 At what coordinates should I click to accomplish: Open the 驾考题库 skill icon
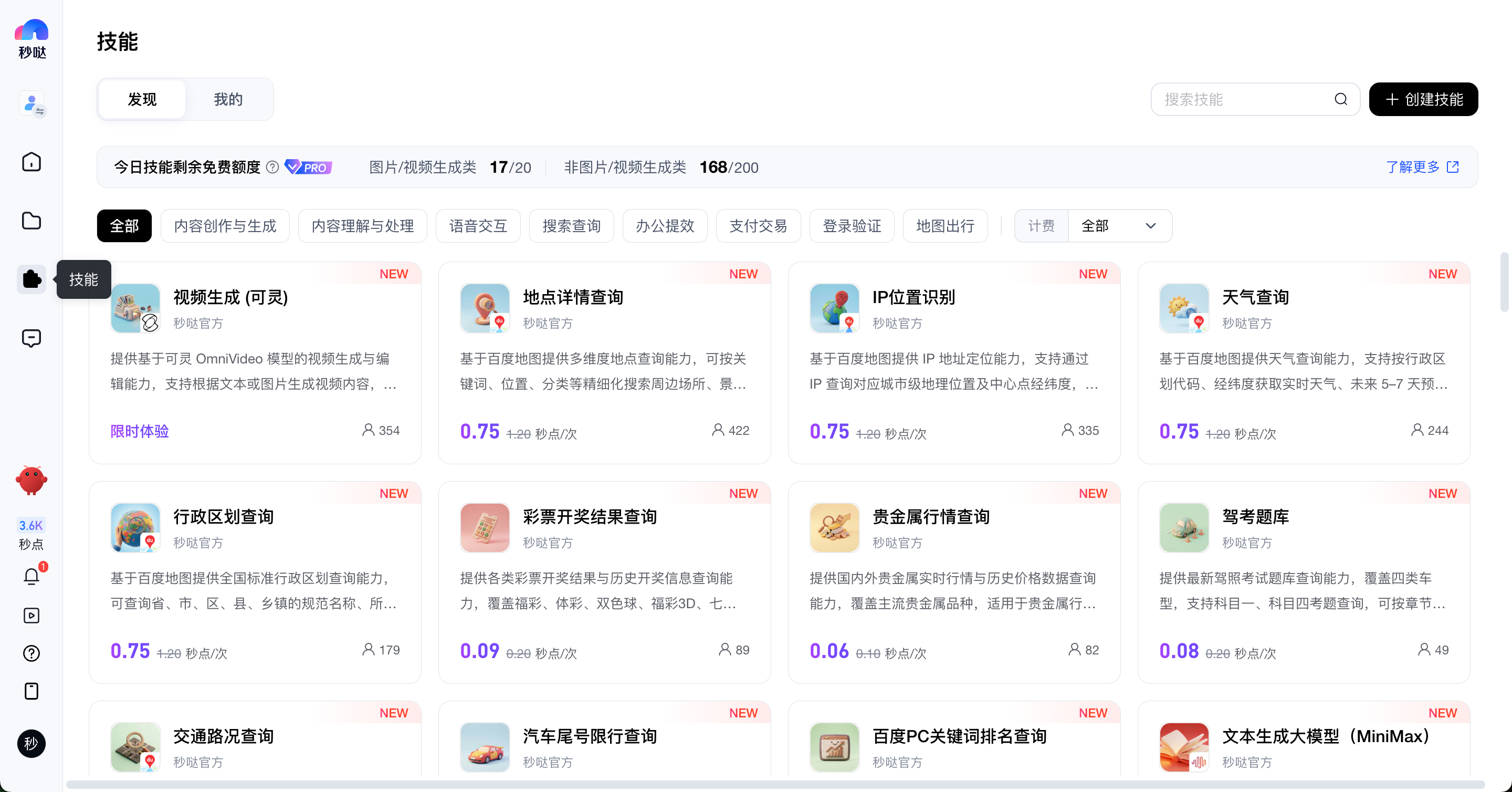[1184, 528]
